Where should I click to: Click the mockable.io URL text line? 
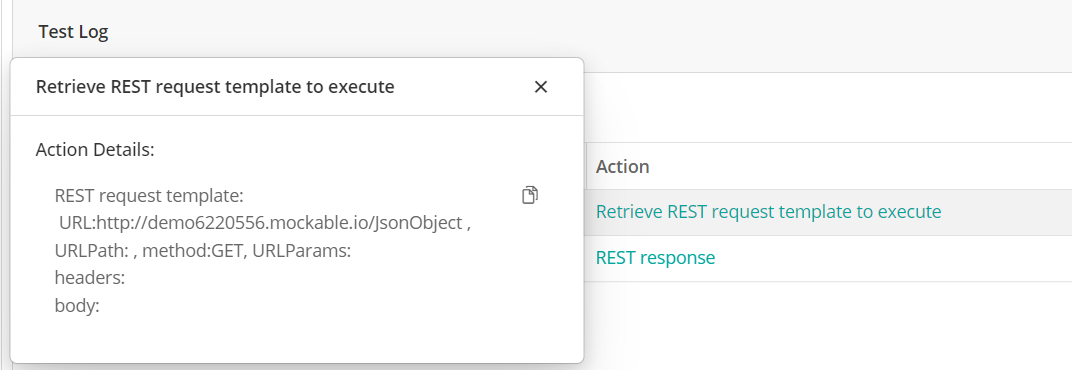[x=265, y=224]
